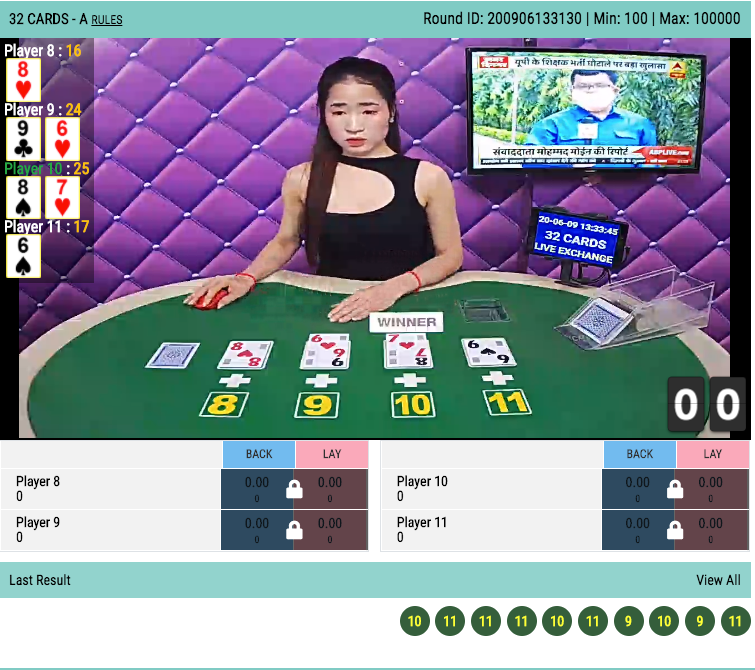Click the lock icon on Player 8 odds

[294, 489]
